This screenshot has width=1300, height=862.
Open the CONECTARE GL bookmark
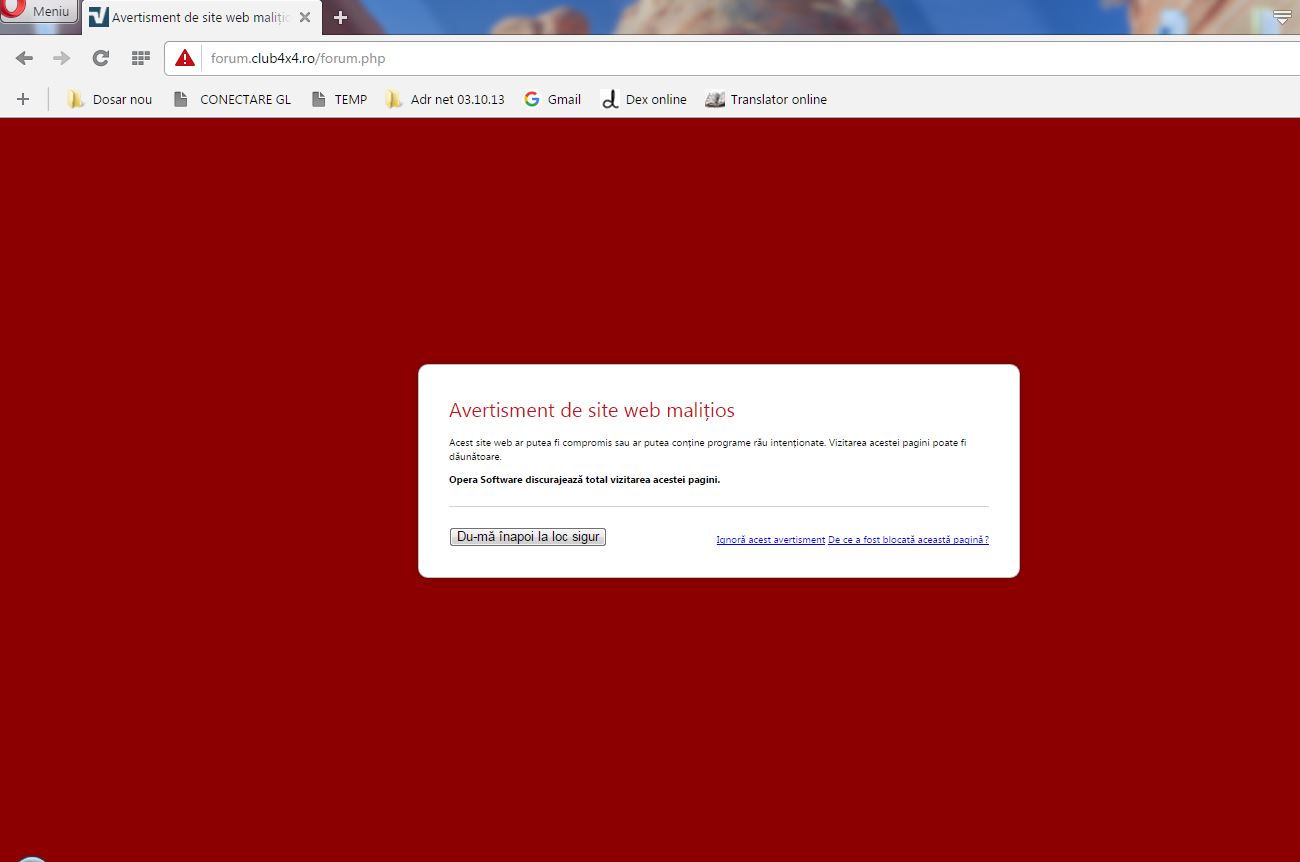[x=233, y=99]
